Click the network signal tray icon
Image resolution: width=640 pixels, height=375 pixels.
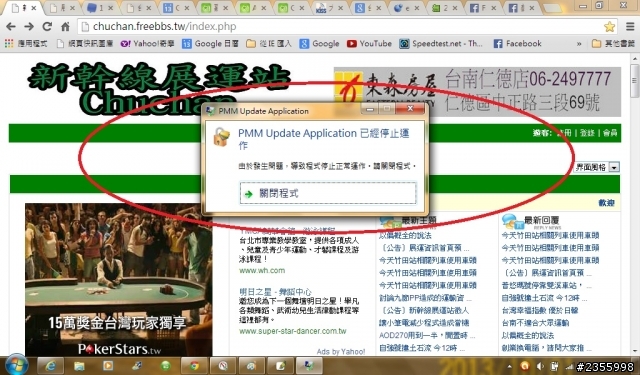click(568, 366)
